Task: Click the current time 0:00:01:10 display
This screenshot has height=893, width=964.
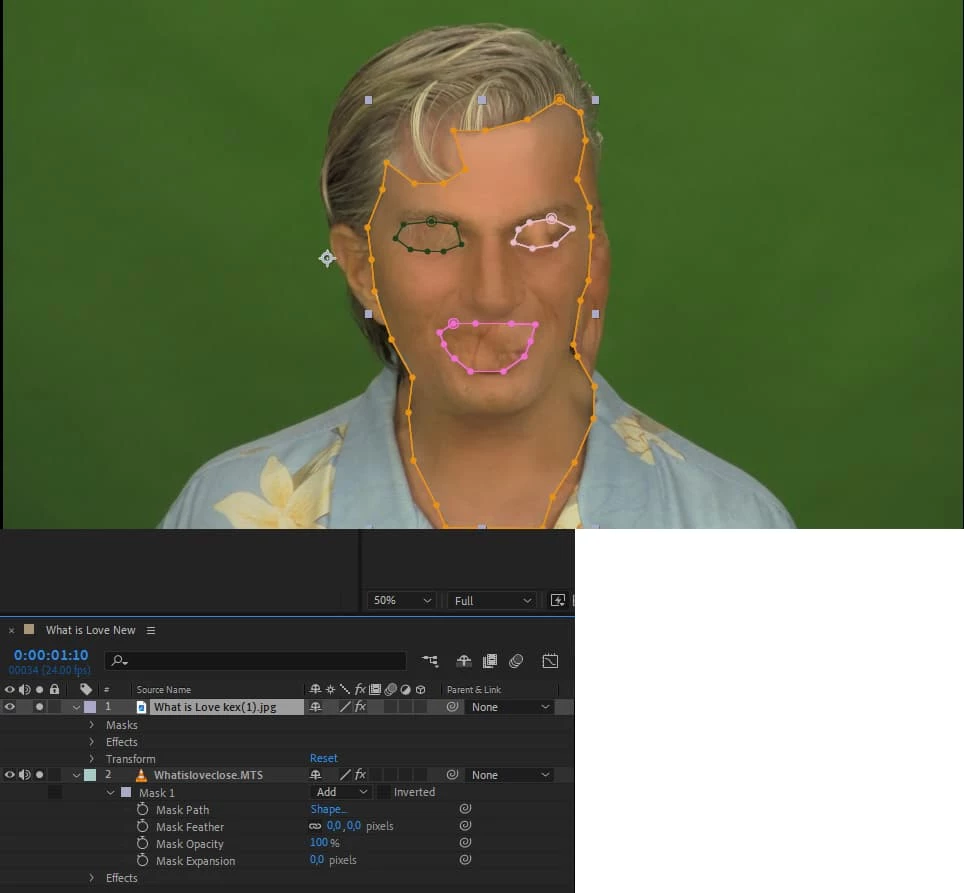Action: (x=51, y=655)
